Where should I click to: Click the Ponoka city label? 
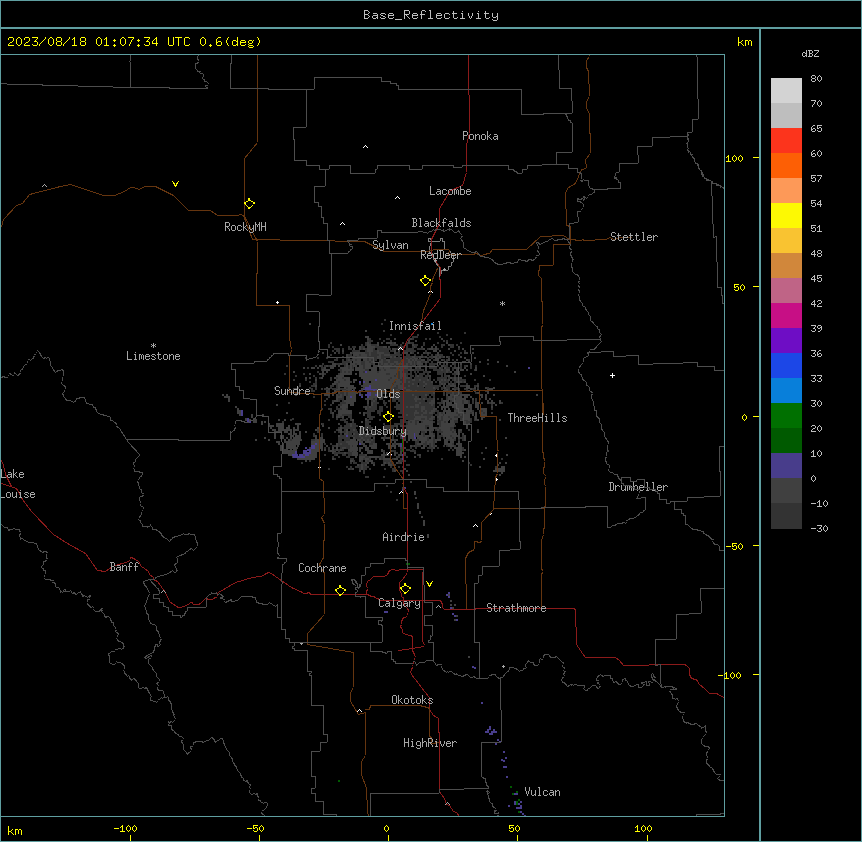480,136
